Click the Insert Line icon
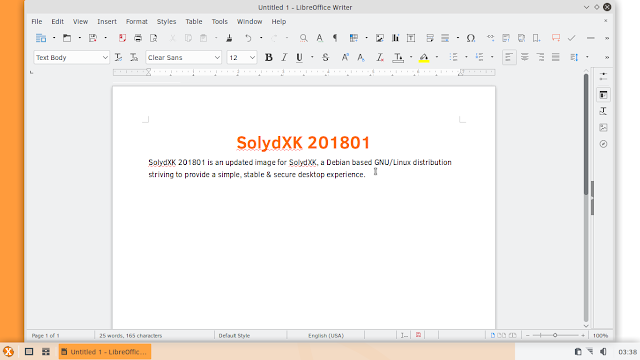Image resolution: width=640 pixels, height=360 pixels. coord(591,38)
